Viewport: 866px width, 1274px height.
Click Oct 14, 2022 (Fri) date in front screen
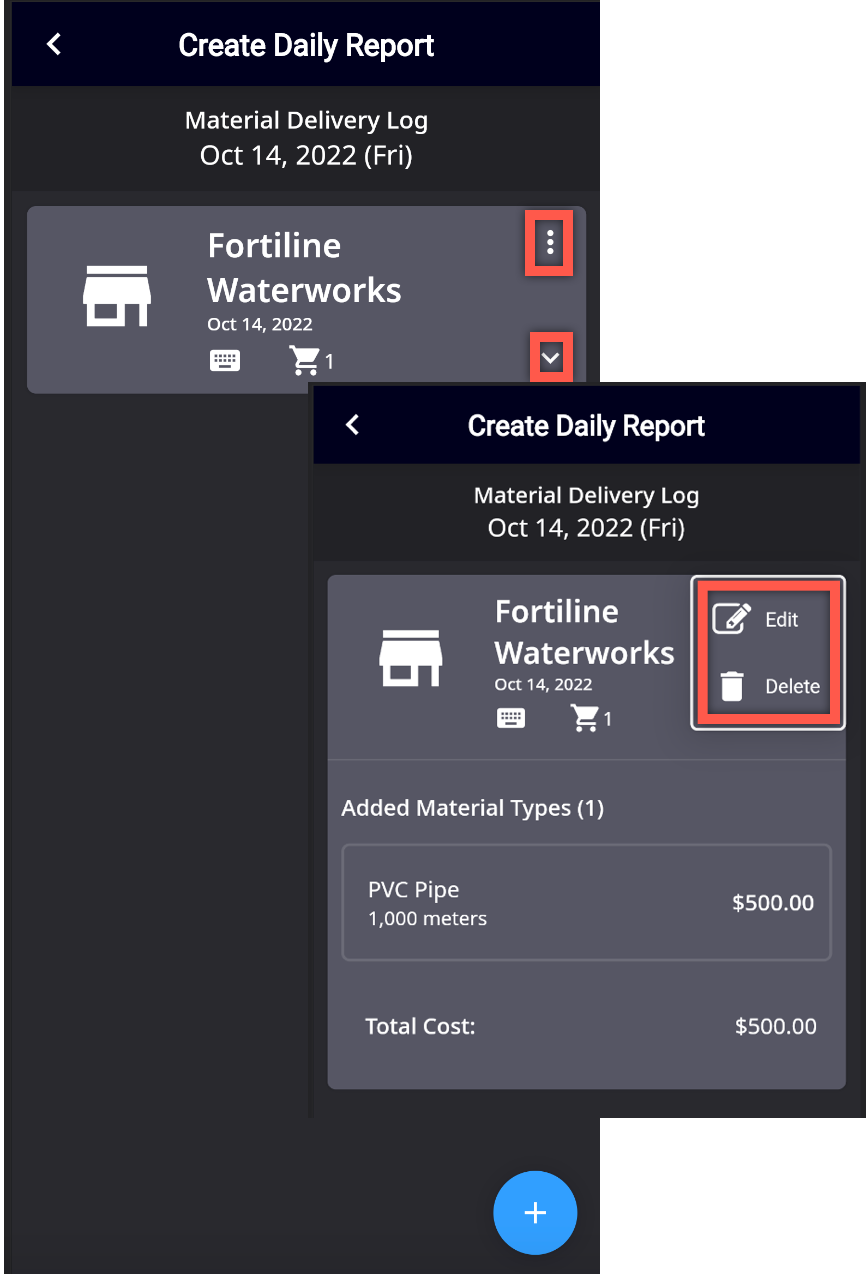[x=586, y=527]
